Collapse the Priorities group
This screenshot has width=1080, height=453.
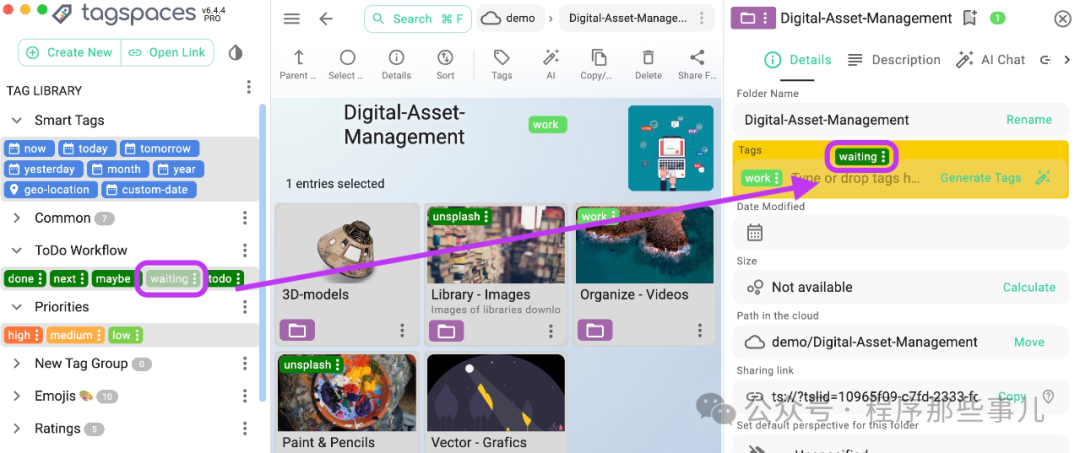pos(17,307)
